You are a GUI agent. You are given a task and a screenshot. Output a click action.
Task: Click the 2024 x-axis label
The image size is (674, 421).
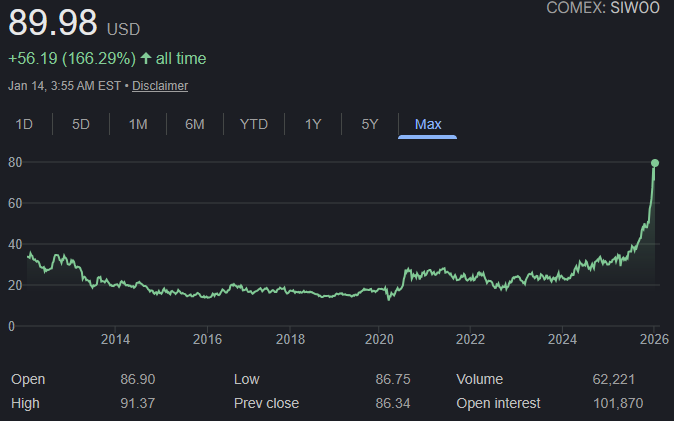point(562,339)
